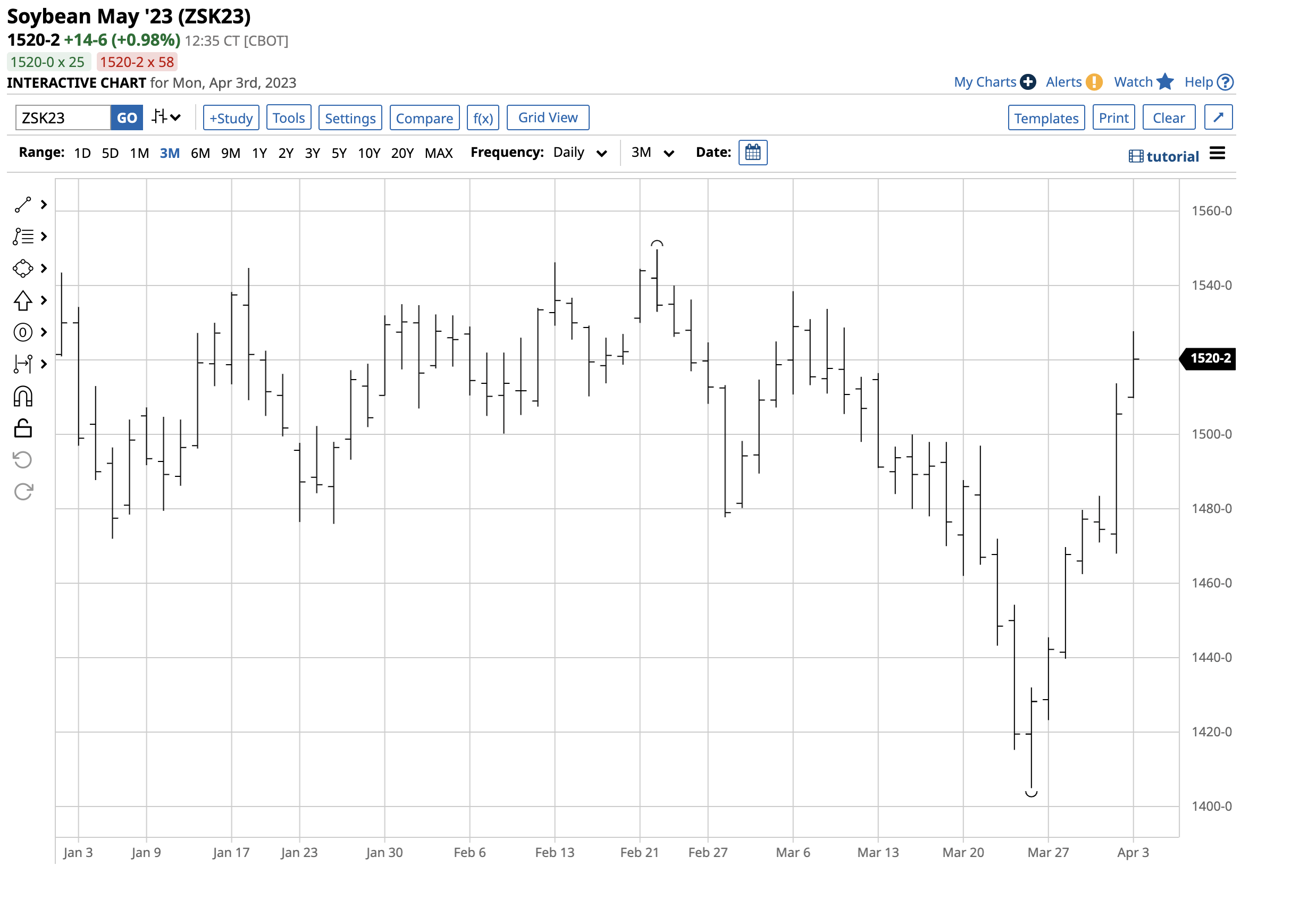Select the 2Y range
1291x924 pixels.
click(286, 153)
